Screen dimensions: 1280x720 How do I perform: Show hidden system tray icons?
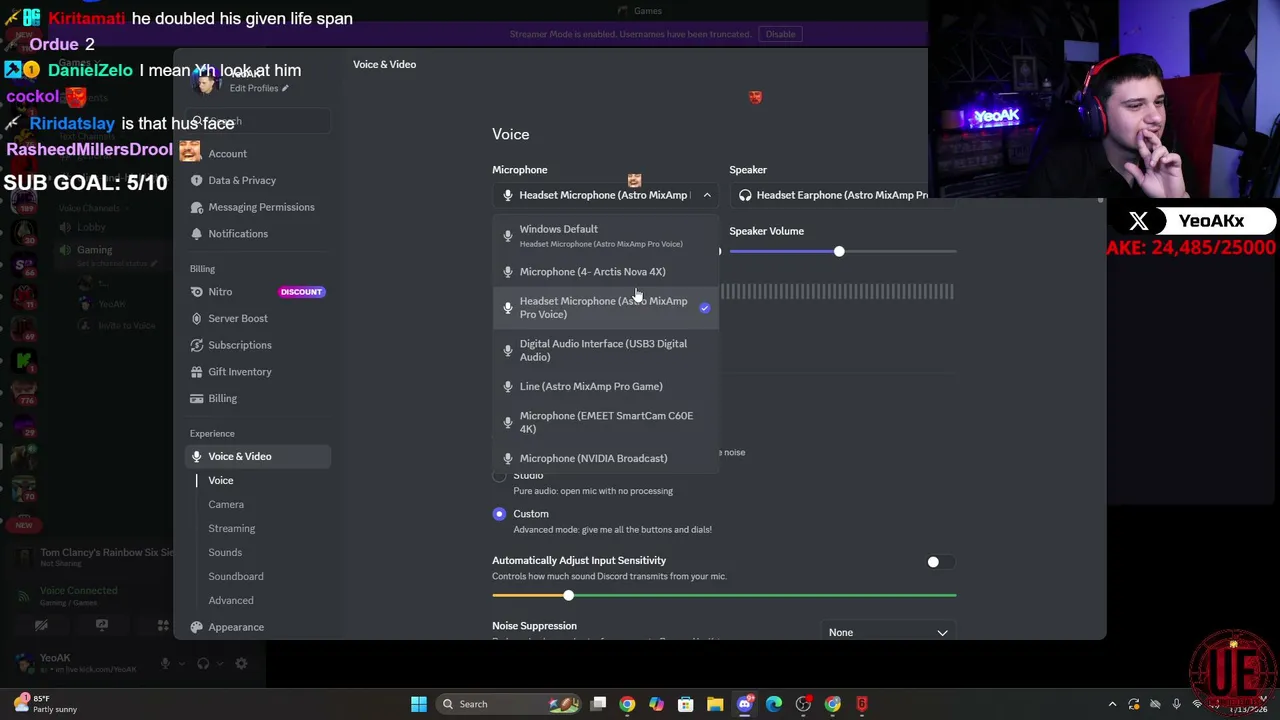coord(1112,704)
